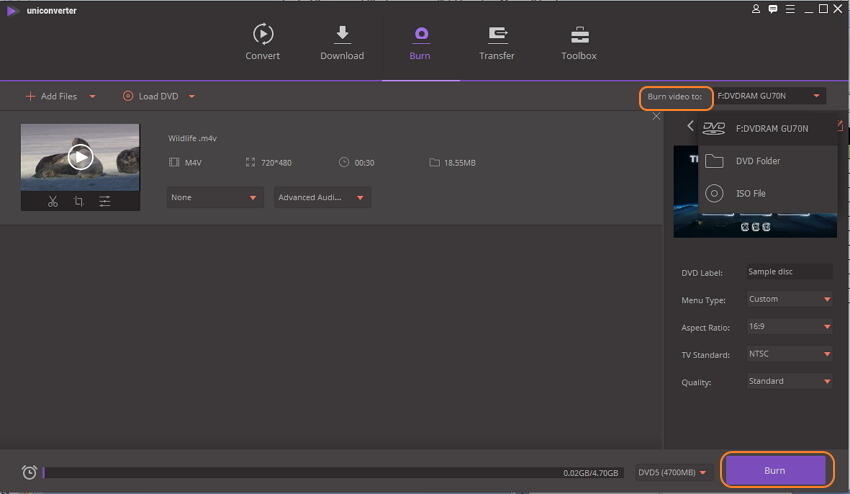
Task: Click the purple Burn button
Action: click(775, 471)
